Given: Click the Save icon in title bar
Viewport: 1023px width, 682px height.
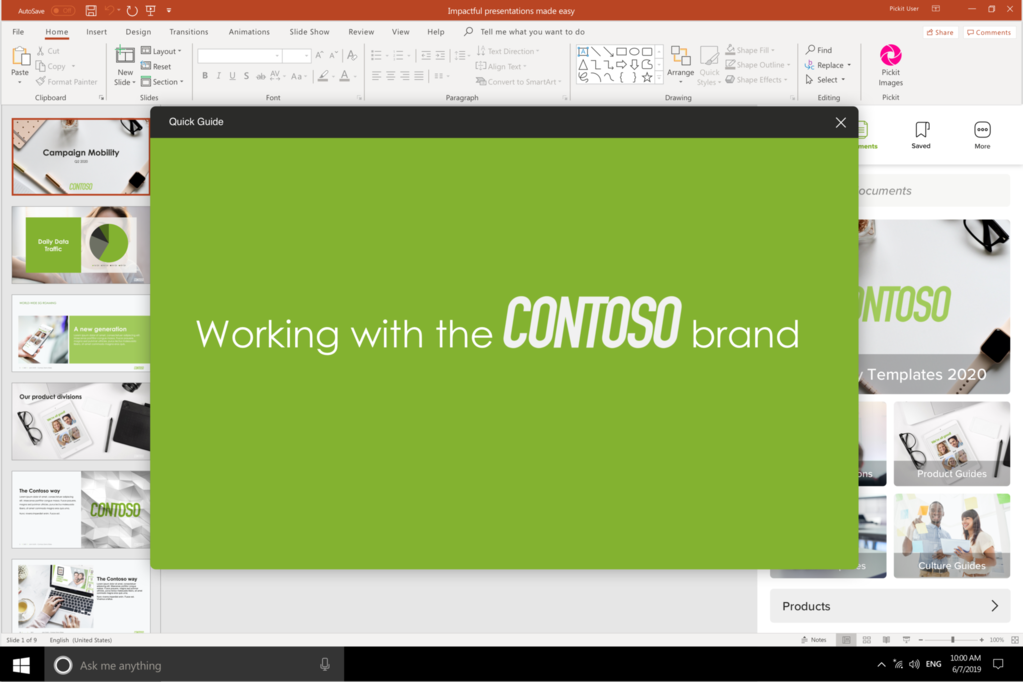Looking at the screenshot, I should point(91,10).
